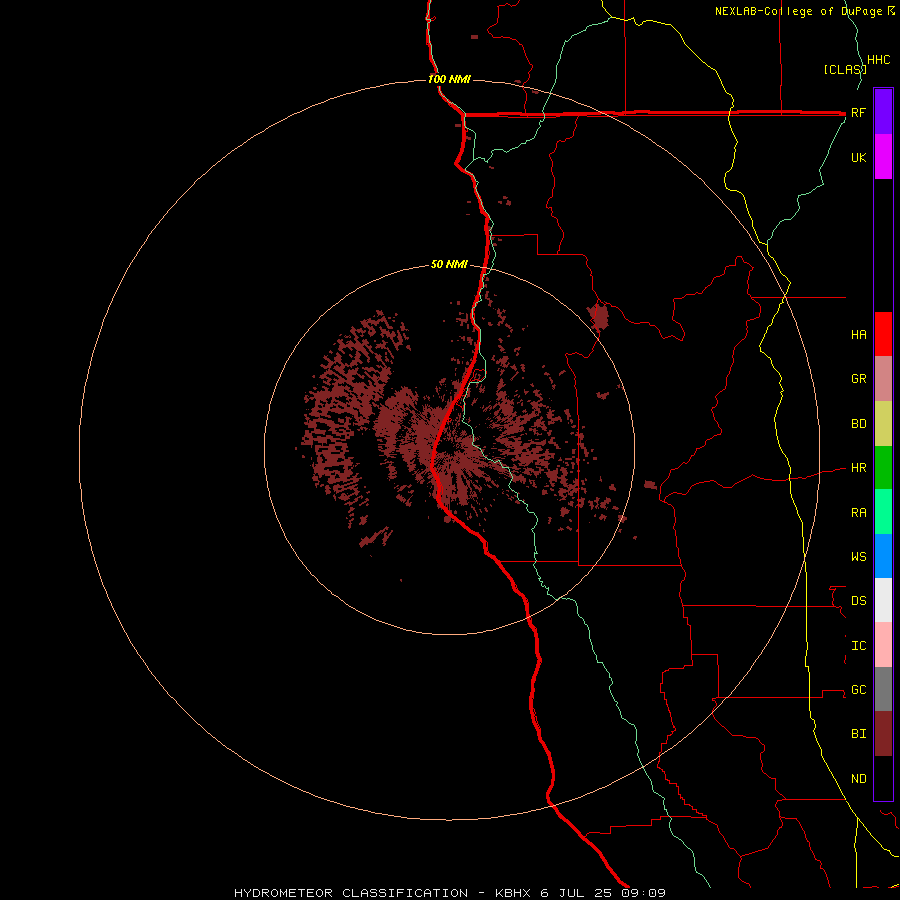This screenshot has height=900, width=900.
Task: Select the BD big drops swatch
Action: (x=883, y=423)
